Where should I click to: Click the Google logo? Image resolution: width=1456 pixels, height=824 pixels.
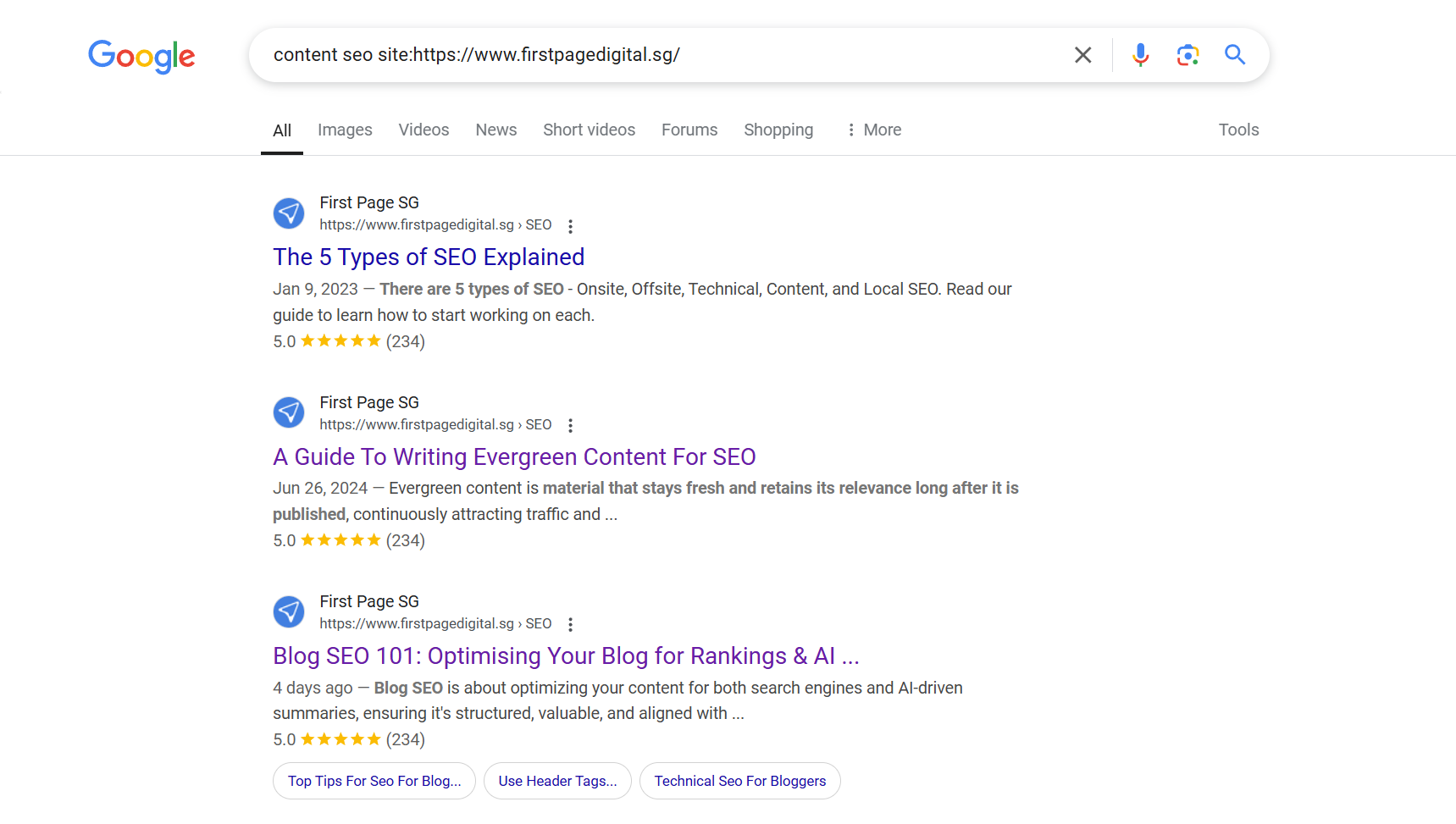(x=141, y=57)
